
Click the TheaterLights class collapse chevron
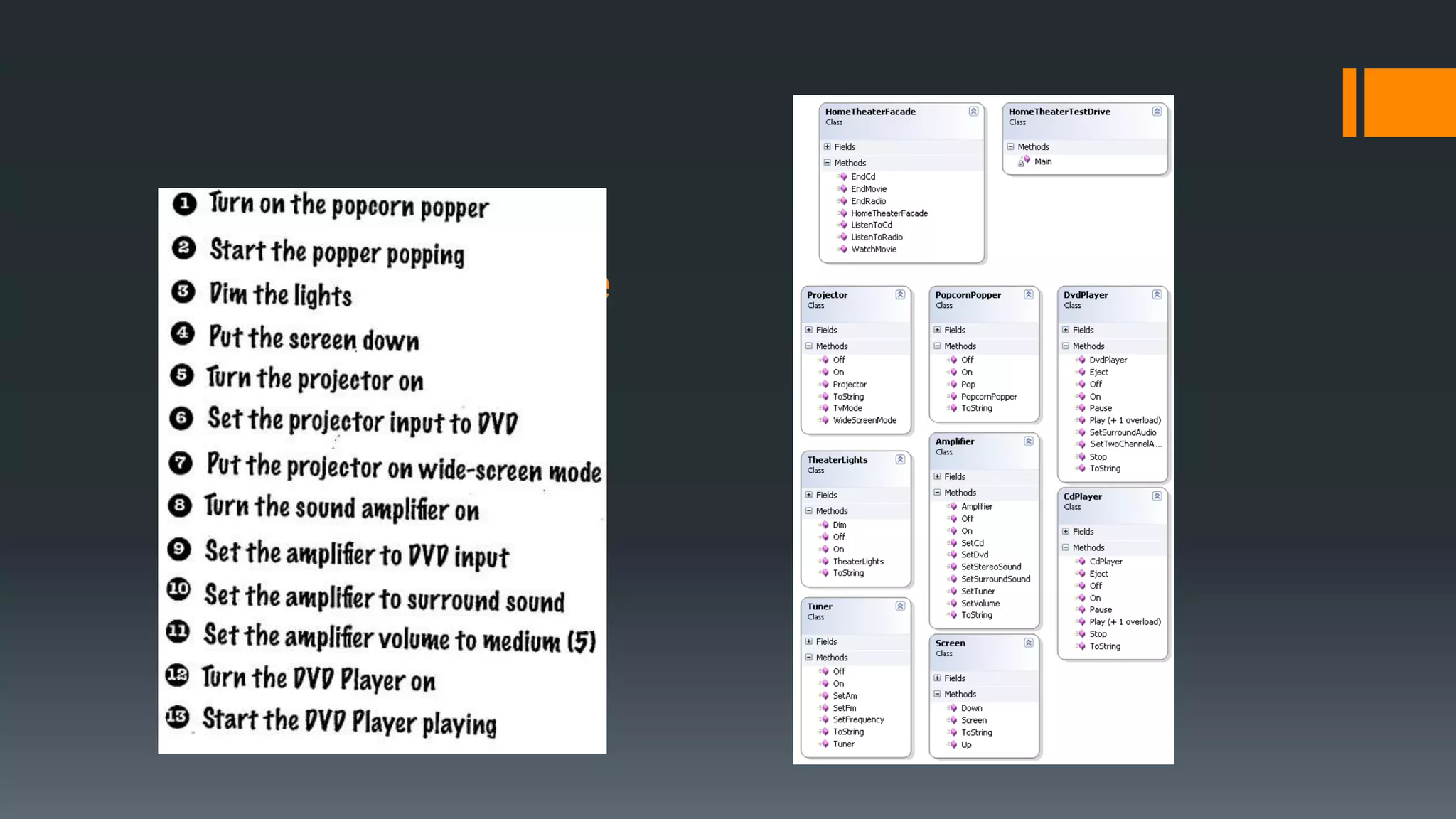coord(900,459)
